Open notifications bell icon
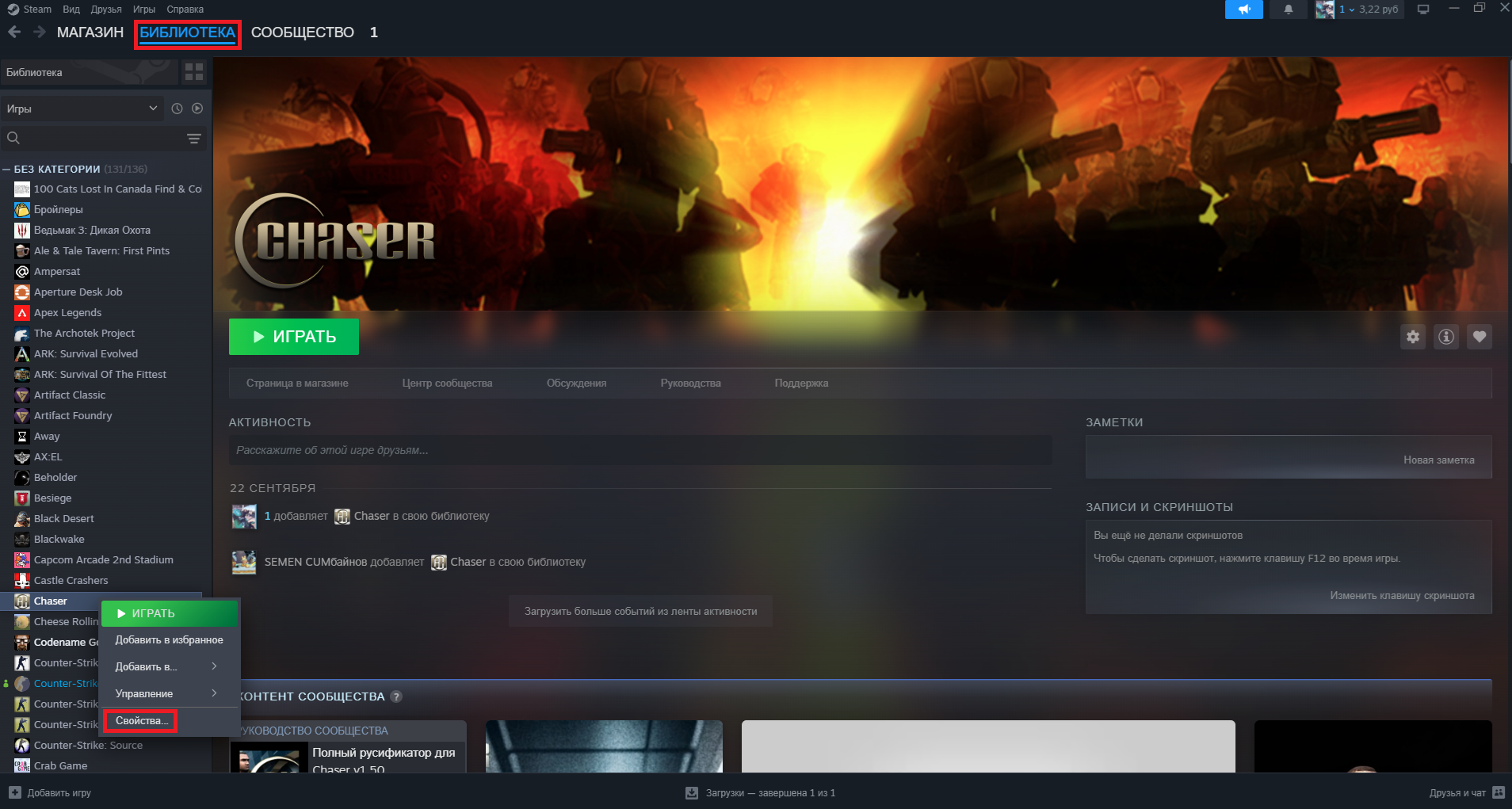The height and width of the screenshot is (809, 1512). coord(1289,10)
